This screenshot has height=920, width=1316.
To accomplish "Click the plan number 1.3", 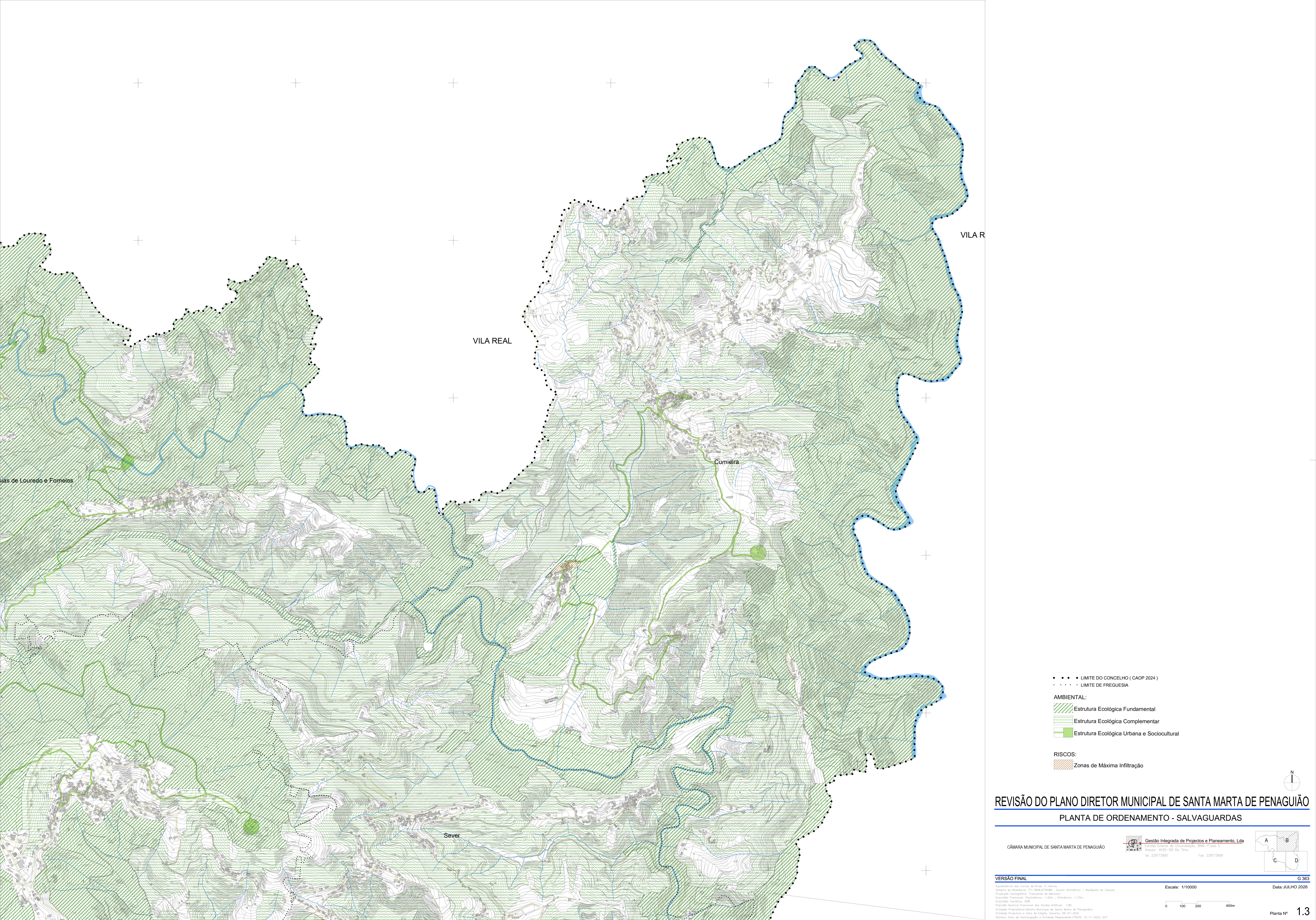I will coord(1303,911).
